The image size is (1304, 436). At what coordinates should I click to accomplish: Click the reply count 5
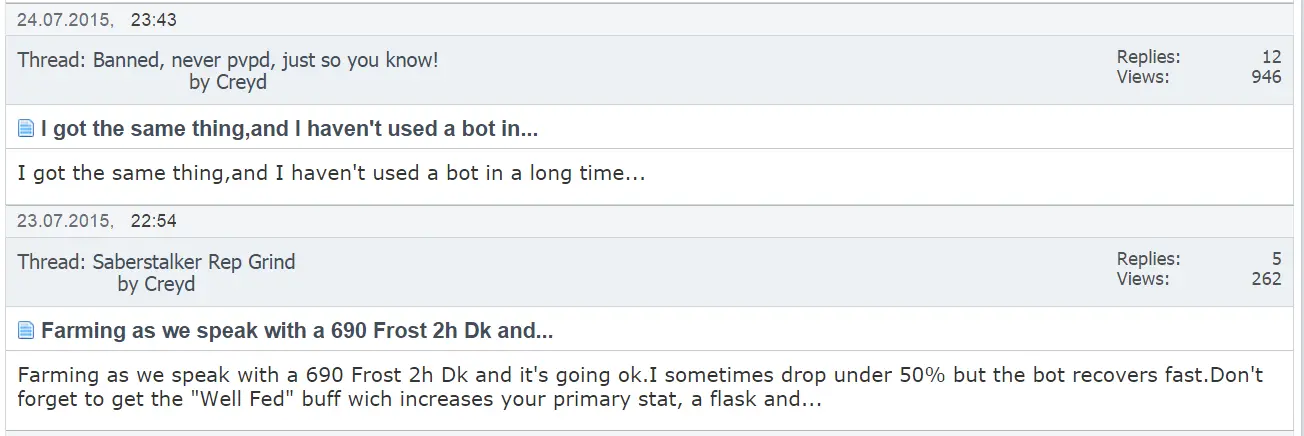pyautogui.click(x=1276, y=259)
